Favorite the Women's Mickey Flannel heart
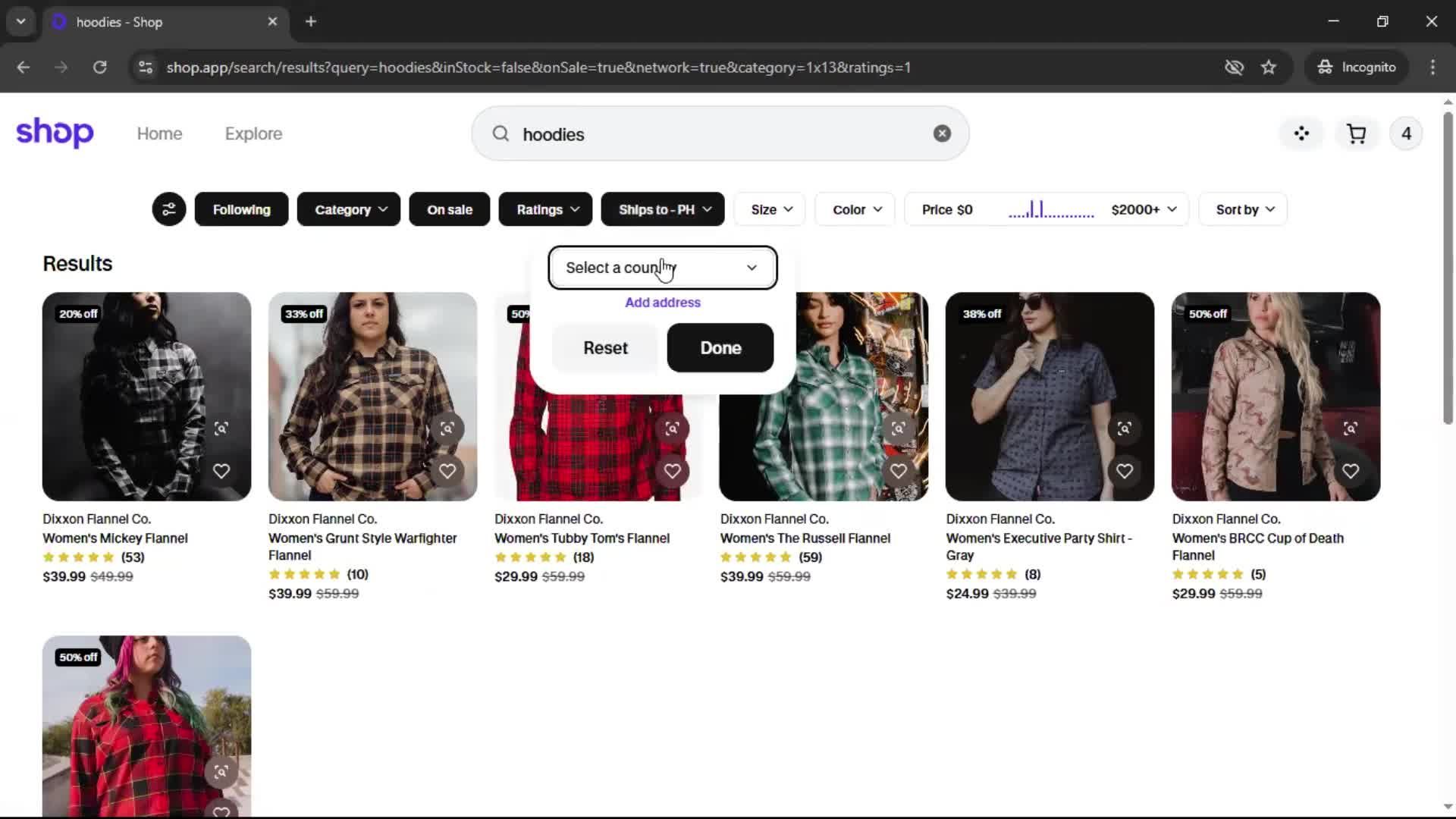 tap(221, 471)
